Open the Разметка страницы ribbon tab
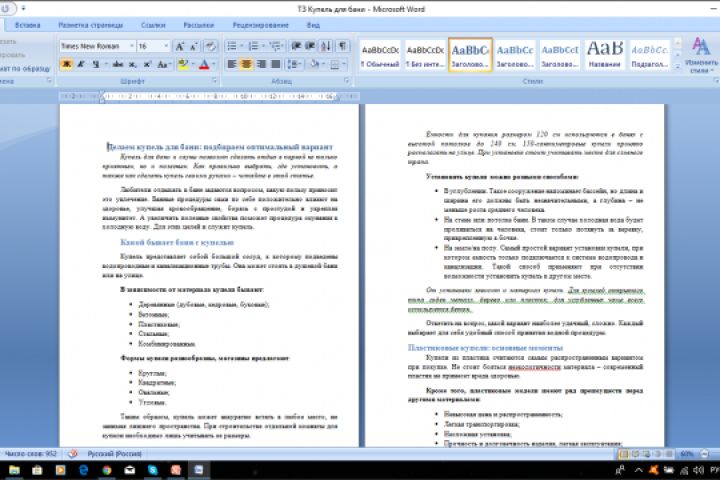This screenshot has height=480, width=720. [x=90, y=25]
